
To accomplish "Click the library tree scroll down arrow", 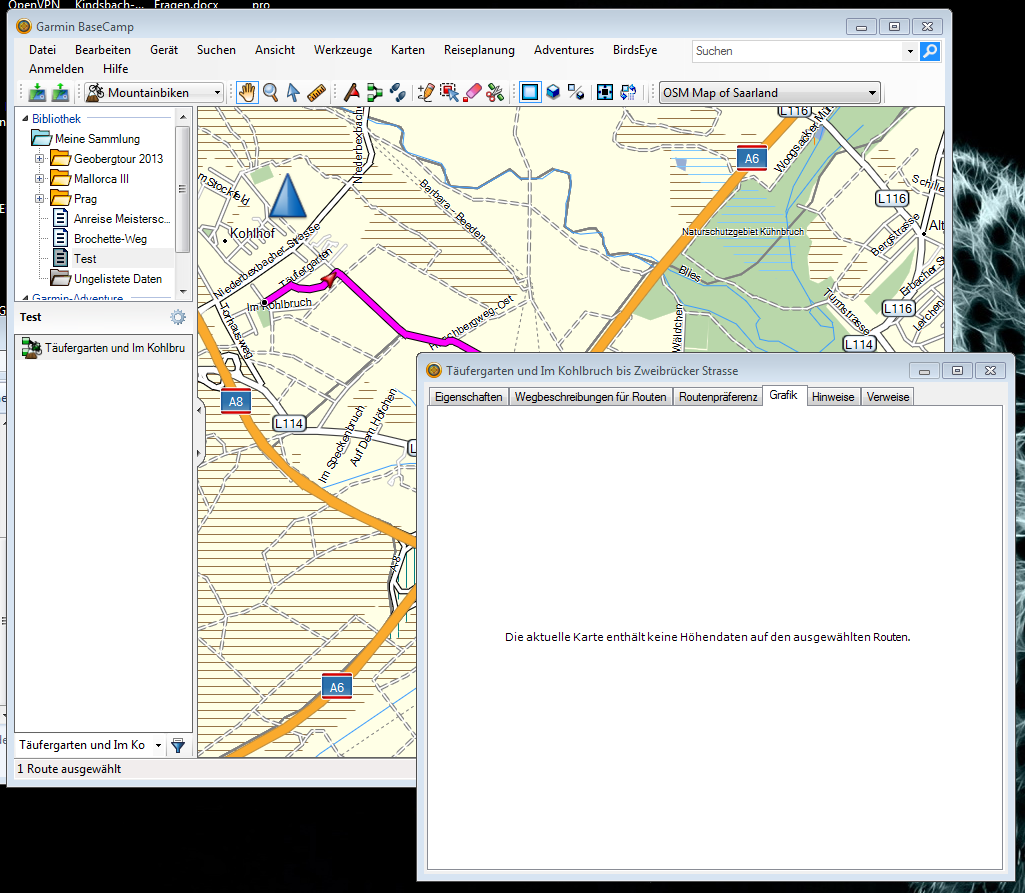I will (183, 292).
